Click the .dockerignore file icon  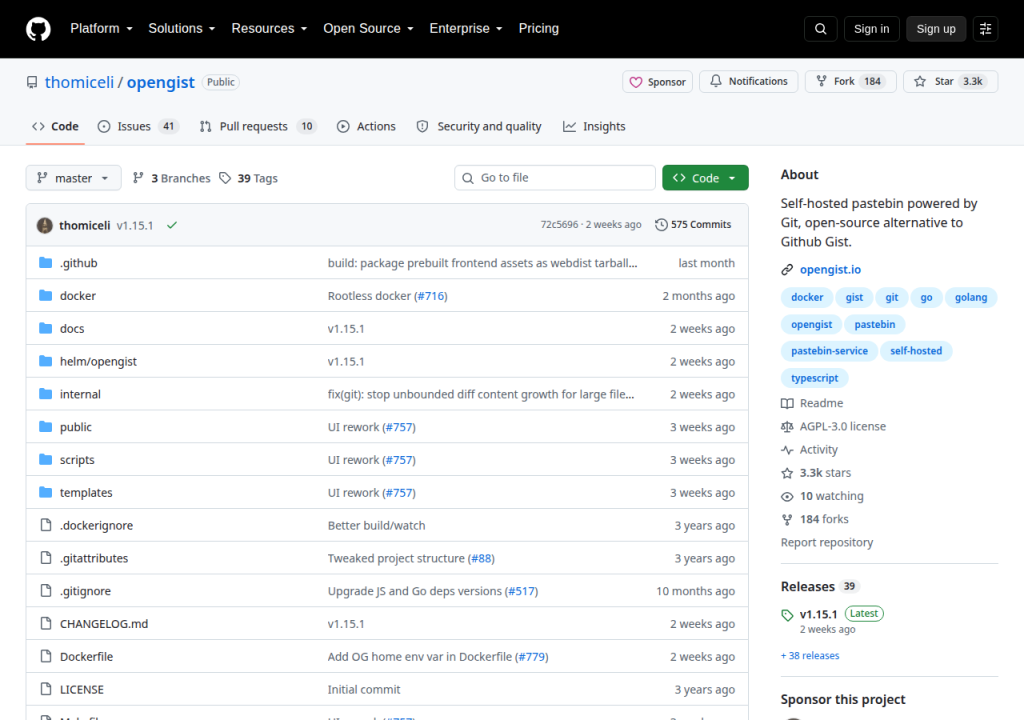point(46,525)
